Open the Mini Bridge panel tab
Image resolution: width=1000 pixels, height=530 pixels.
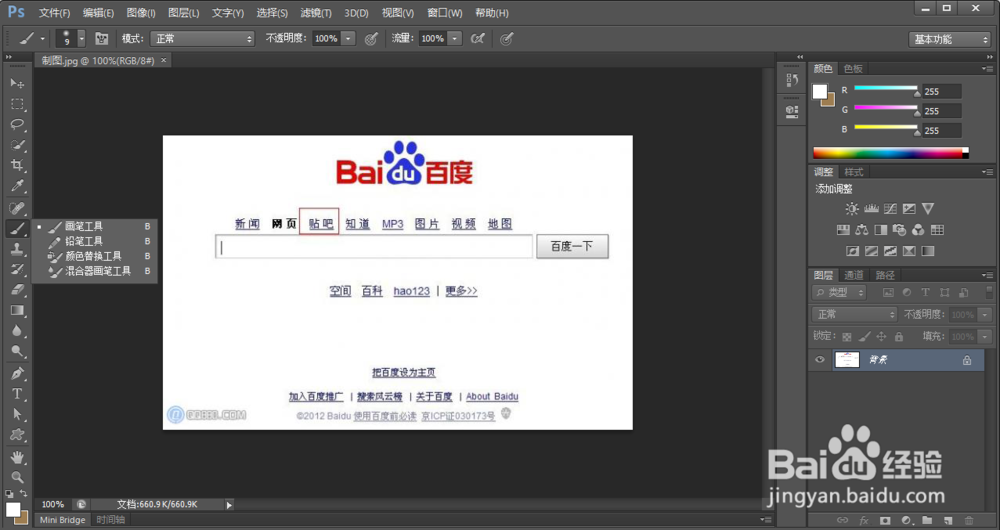(62, 520)
